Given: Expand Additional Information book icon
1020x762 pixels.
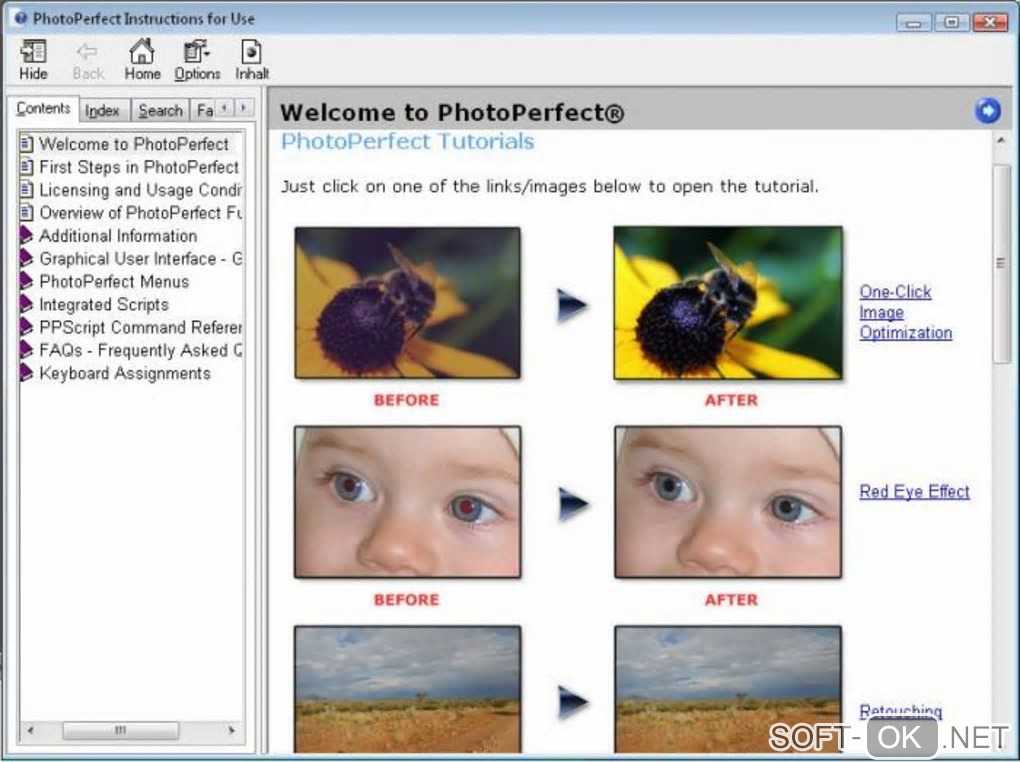Looking at the screenshot, I should [26, 235].
